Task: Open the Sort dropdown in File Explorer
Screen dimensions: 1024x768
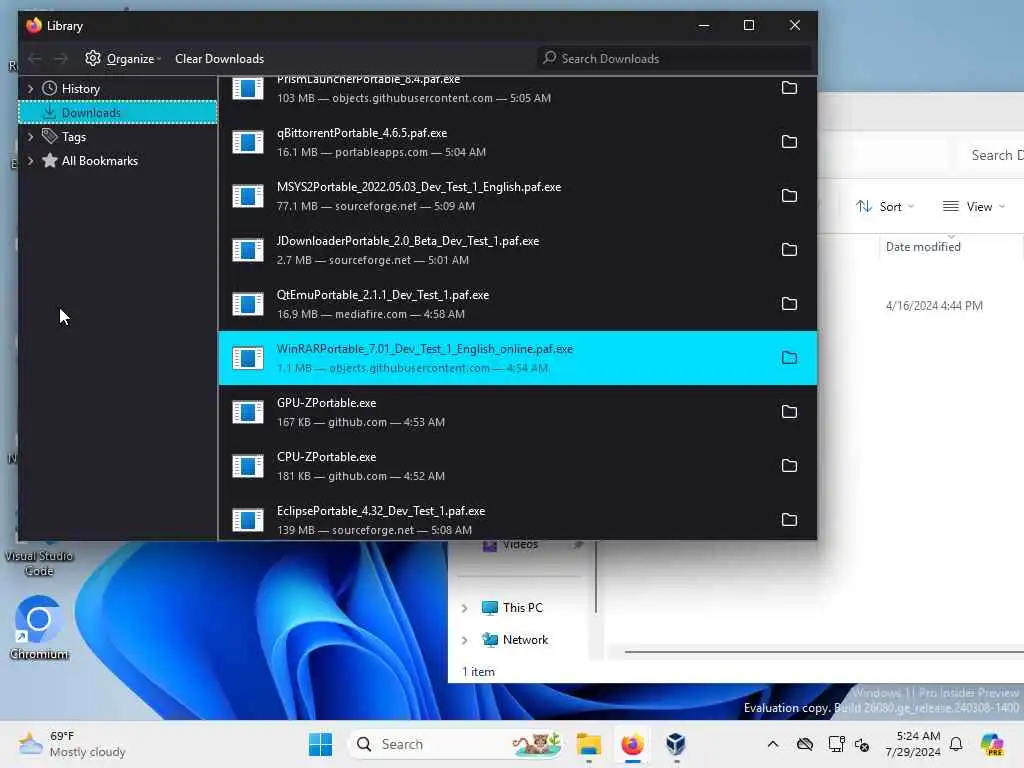Action: click(x=884, y=206)
